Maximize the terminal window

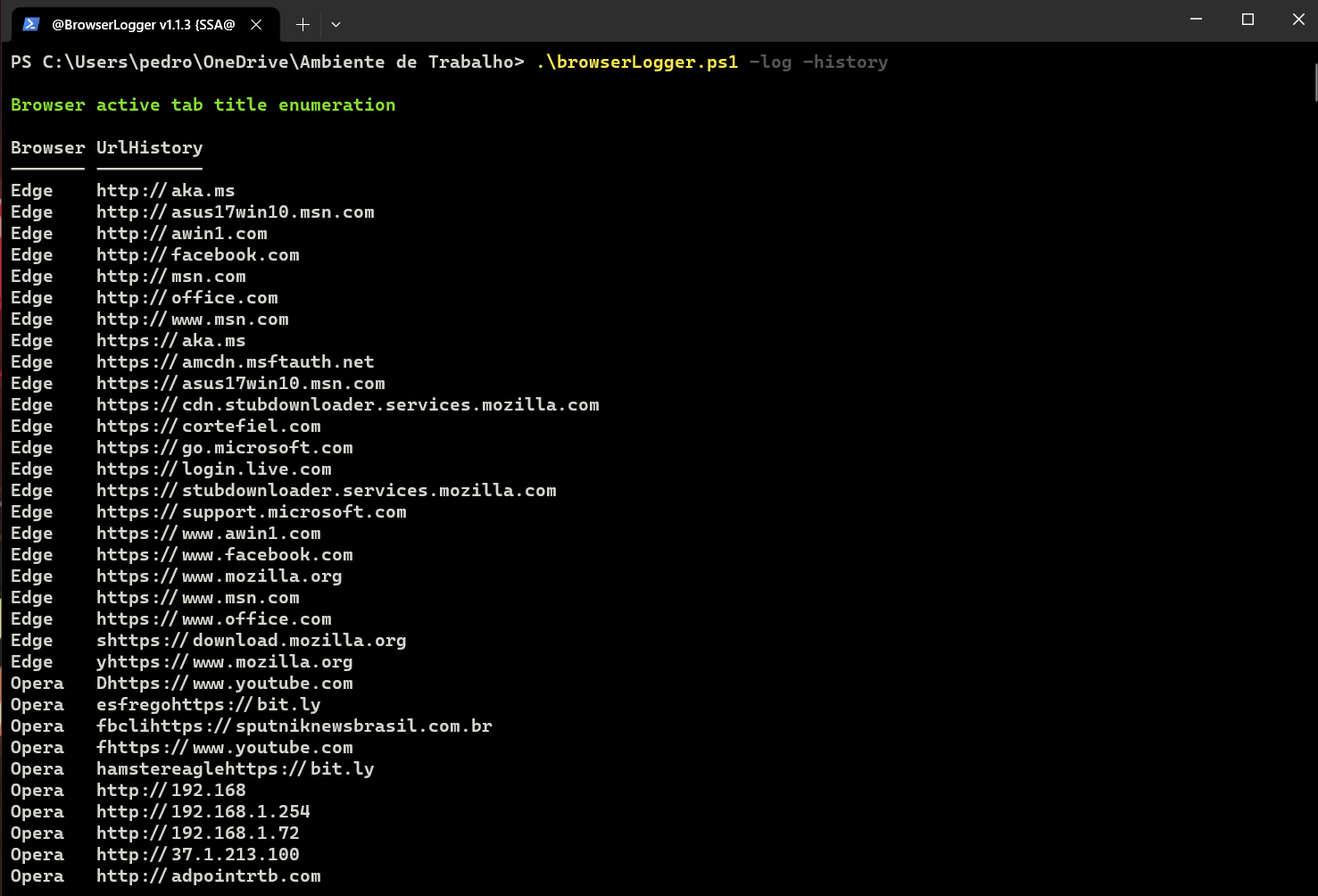(x=1248, y=19)
